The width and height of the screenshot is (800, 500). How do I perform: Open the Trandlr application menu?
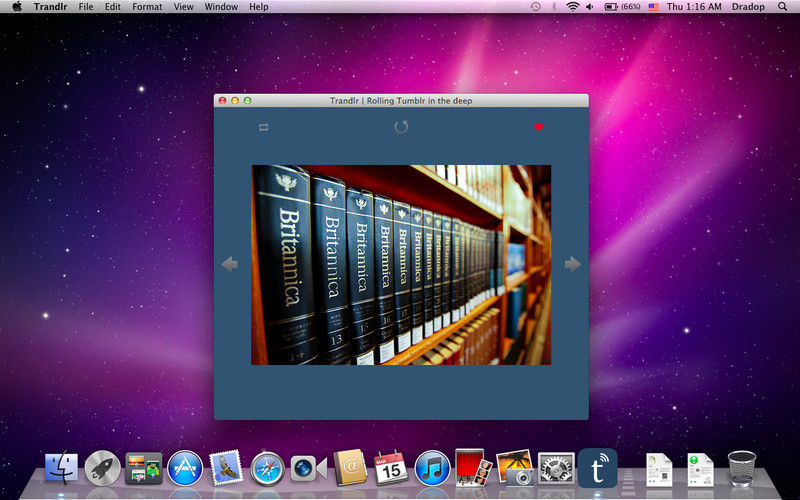tap(51, 7)
